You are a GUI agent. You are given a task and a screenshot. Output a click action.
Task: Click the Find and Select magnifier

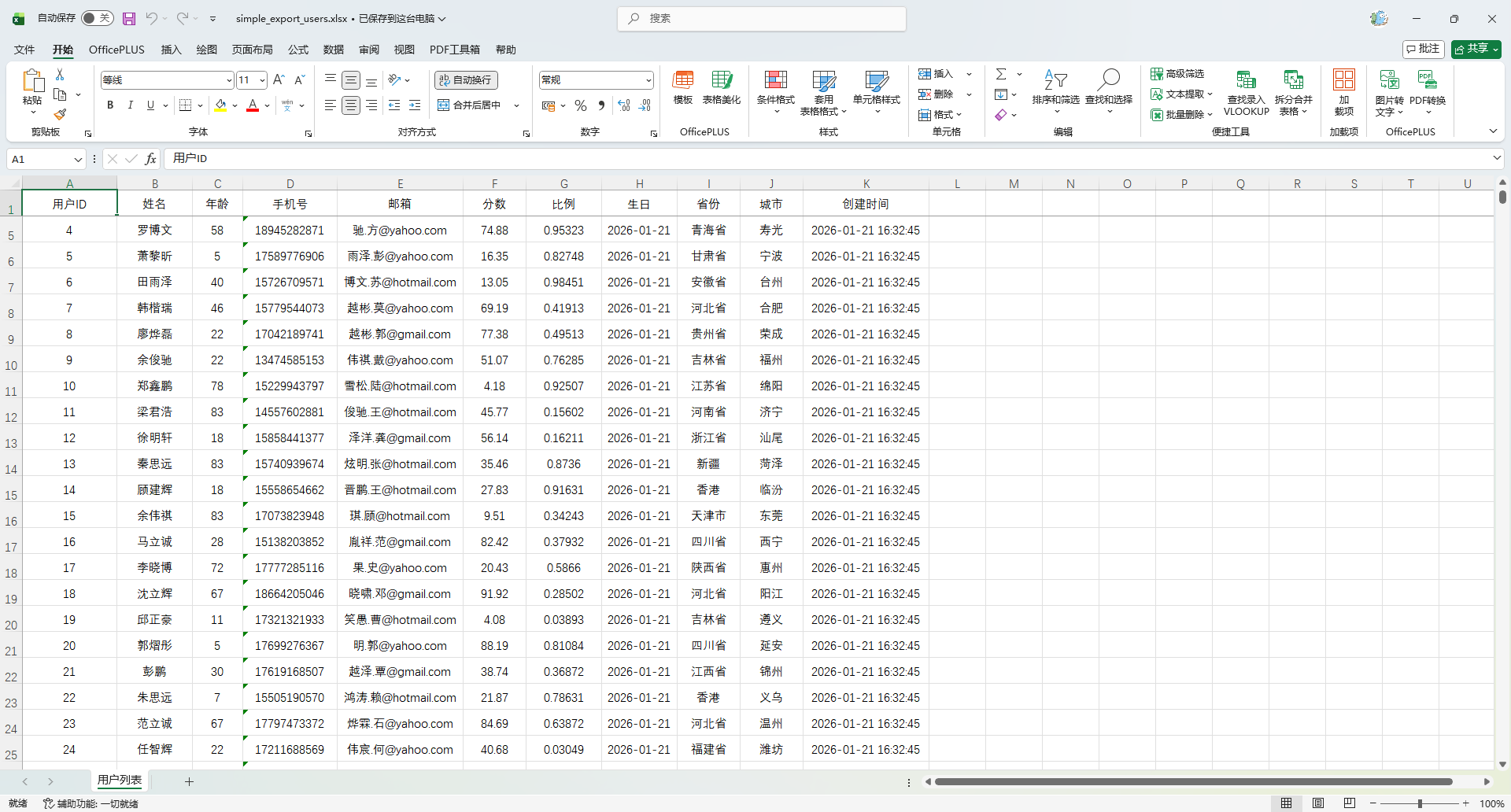pos(1108,80)
